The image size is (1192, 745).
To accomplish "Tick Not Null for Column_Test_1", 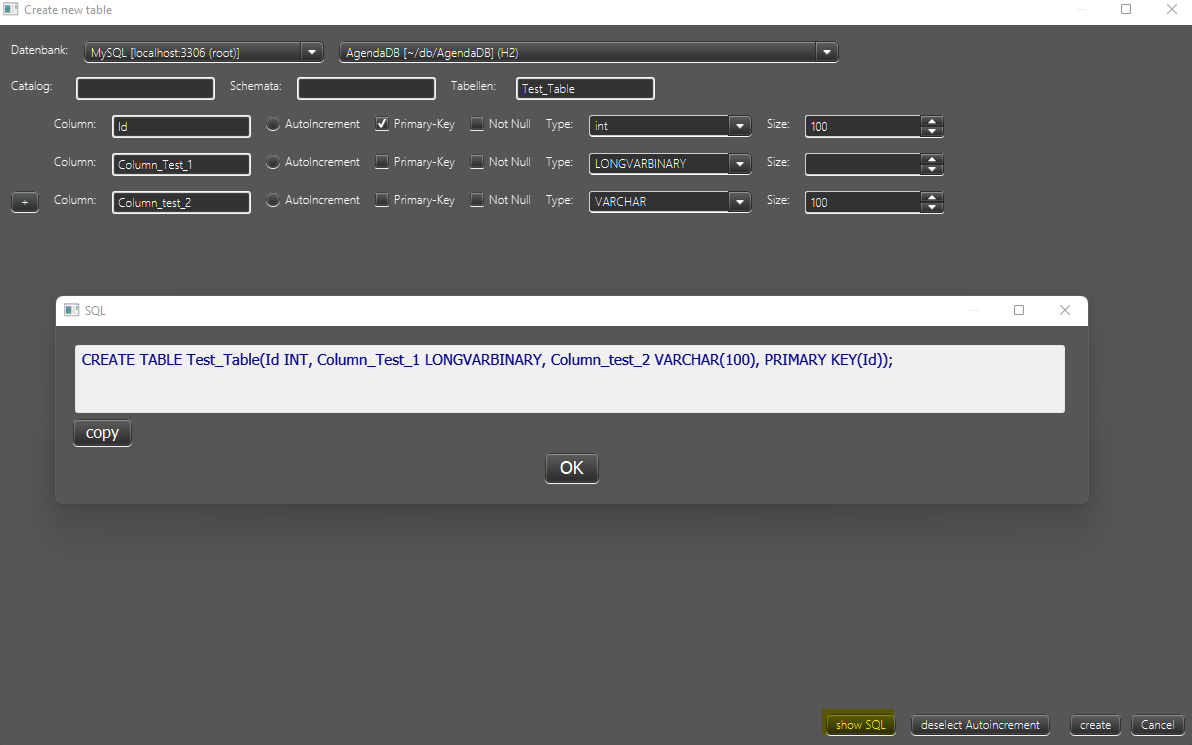I will (x=477, y=162).
